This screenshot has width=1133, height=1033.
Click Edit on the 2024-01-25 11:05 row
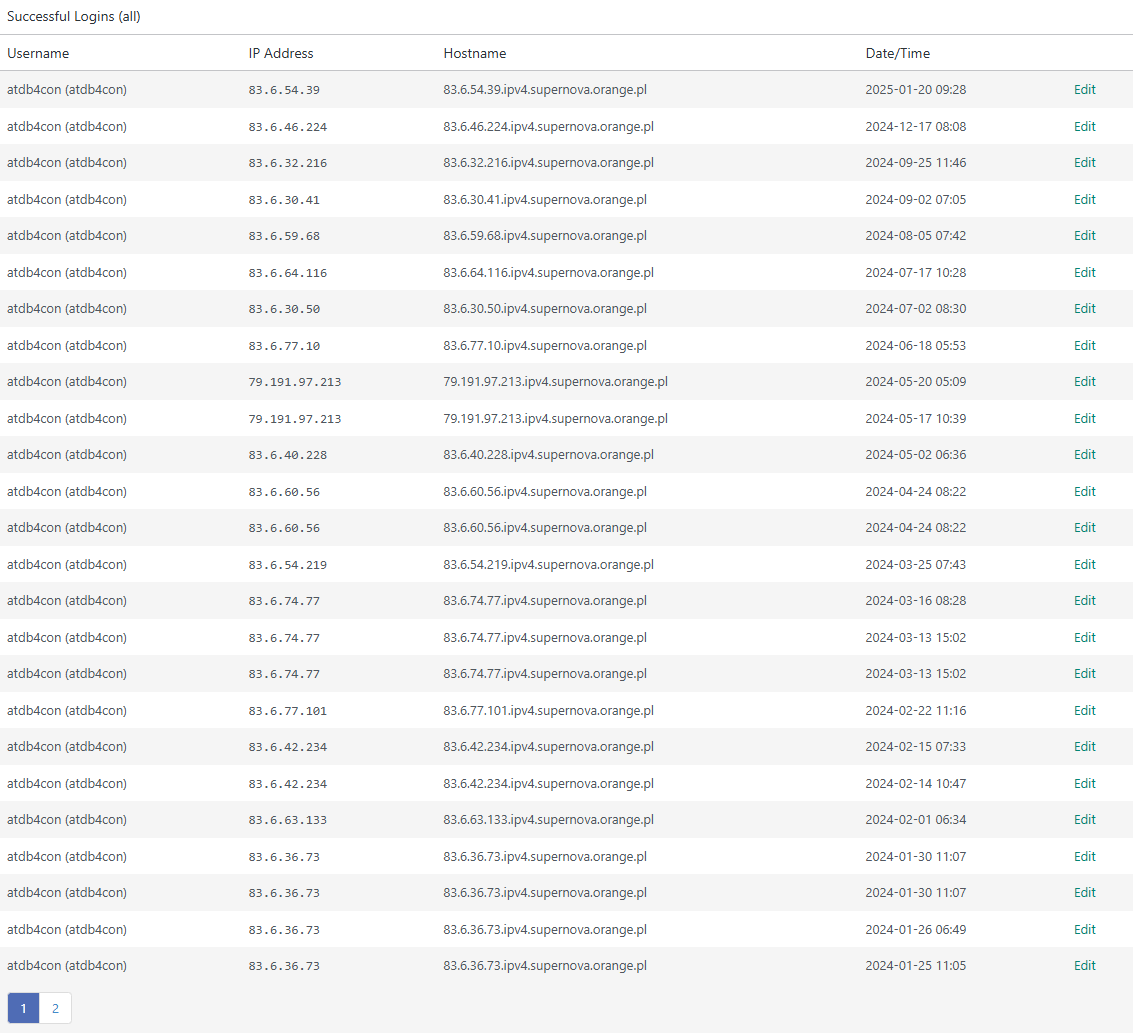click(x=1084, y=966)
